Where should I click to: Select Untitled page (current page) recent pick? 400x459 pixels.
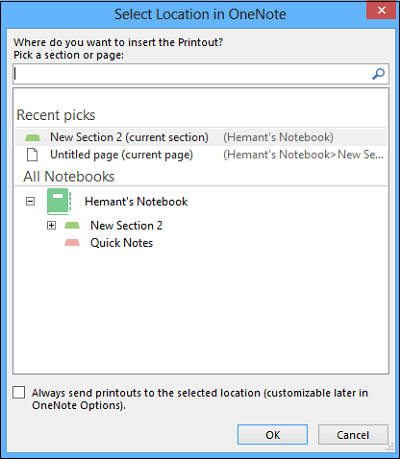[x=201, y=155]
